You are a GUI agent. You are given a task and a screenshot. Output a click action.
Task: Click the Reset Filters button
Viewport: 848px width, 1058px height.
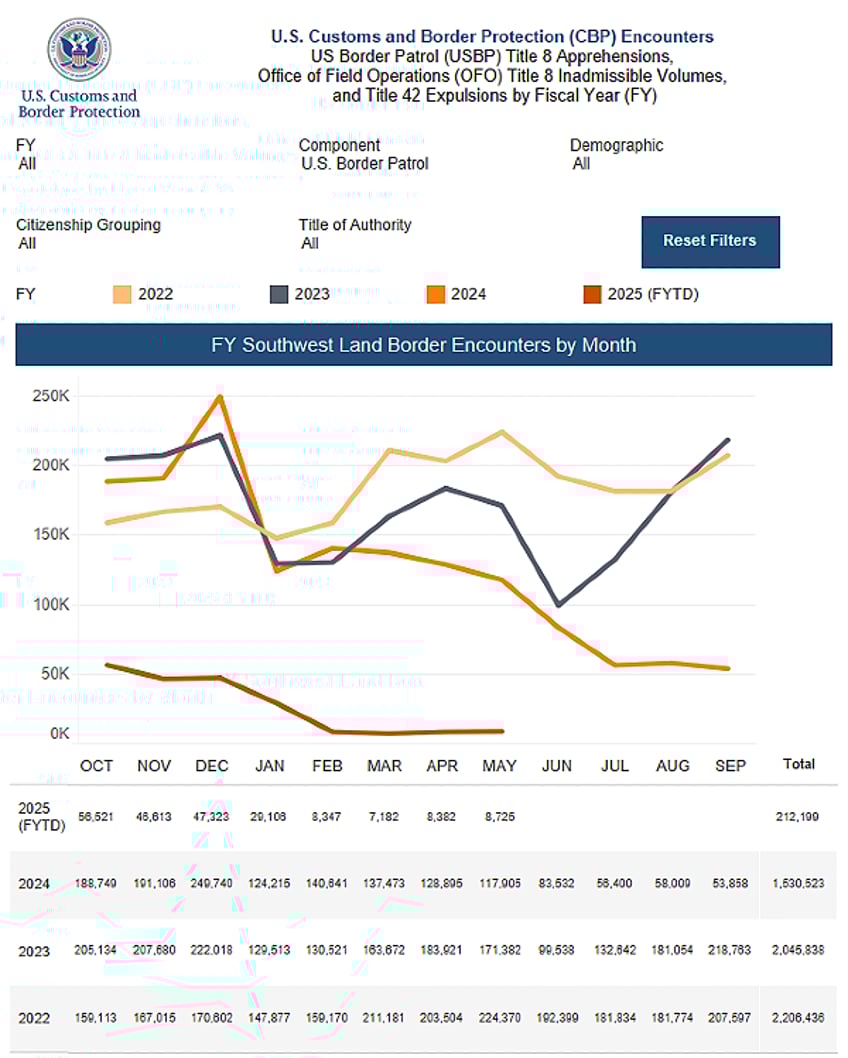point(710,242)
